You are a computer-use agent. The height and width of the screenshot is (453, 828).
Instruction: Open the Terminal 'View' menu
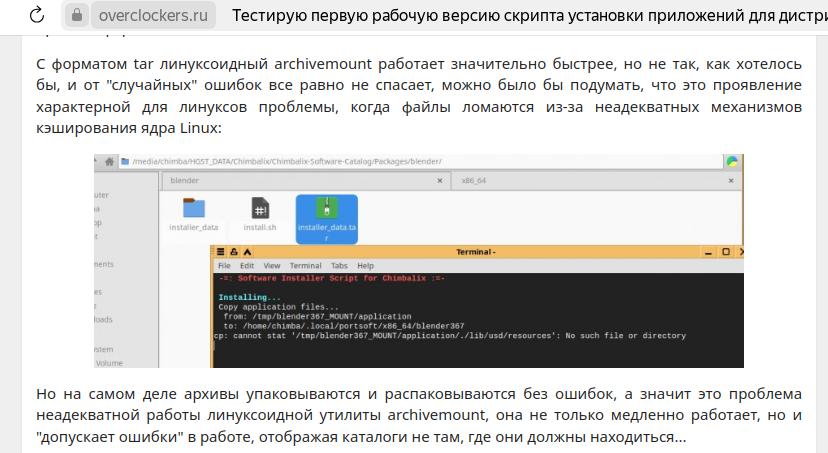pyautogui.click(x=272, y=266)
